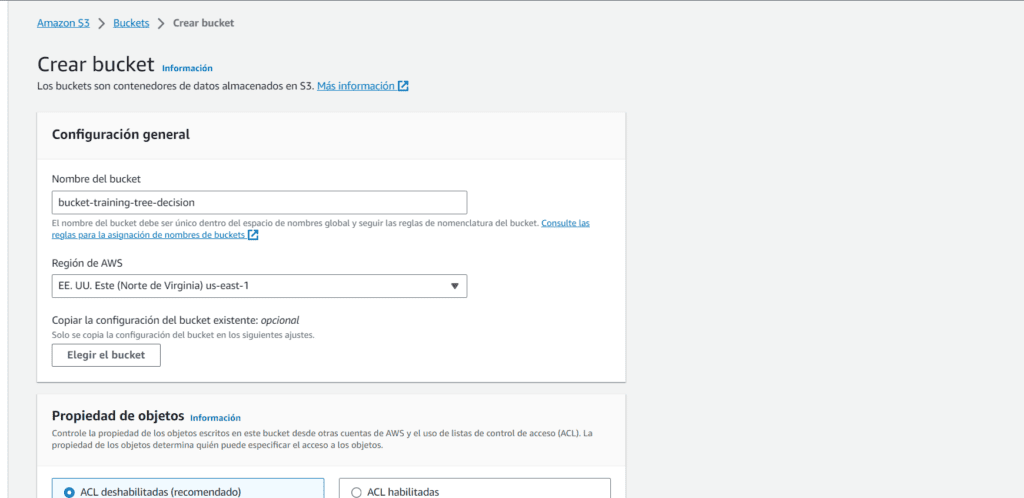Click the Configuración general section header
Viewport: 1024px width, 498px height.
[121, 134]
